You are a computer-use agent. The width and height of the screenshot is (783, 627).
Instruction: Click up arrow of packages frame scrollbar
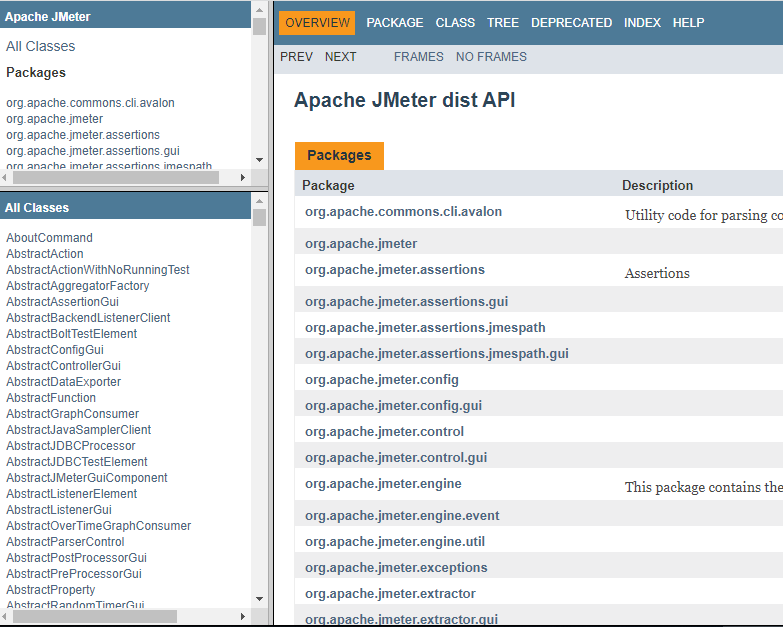point(260,8)
